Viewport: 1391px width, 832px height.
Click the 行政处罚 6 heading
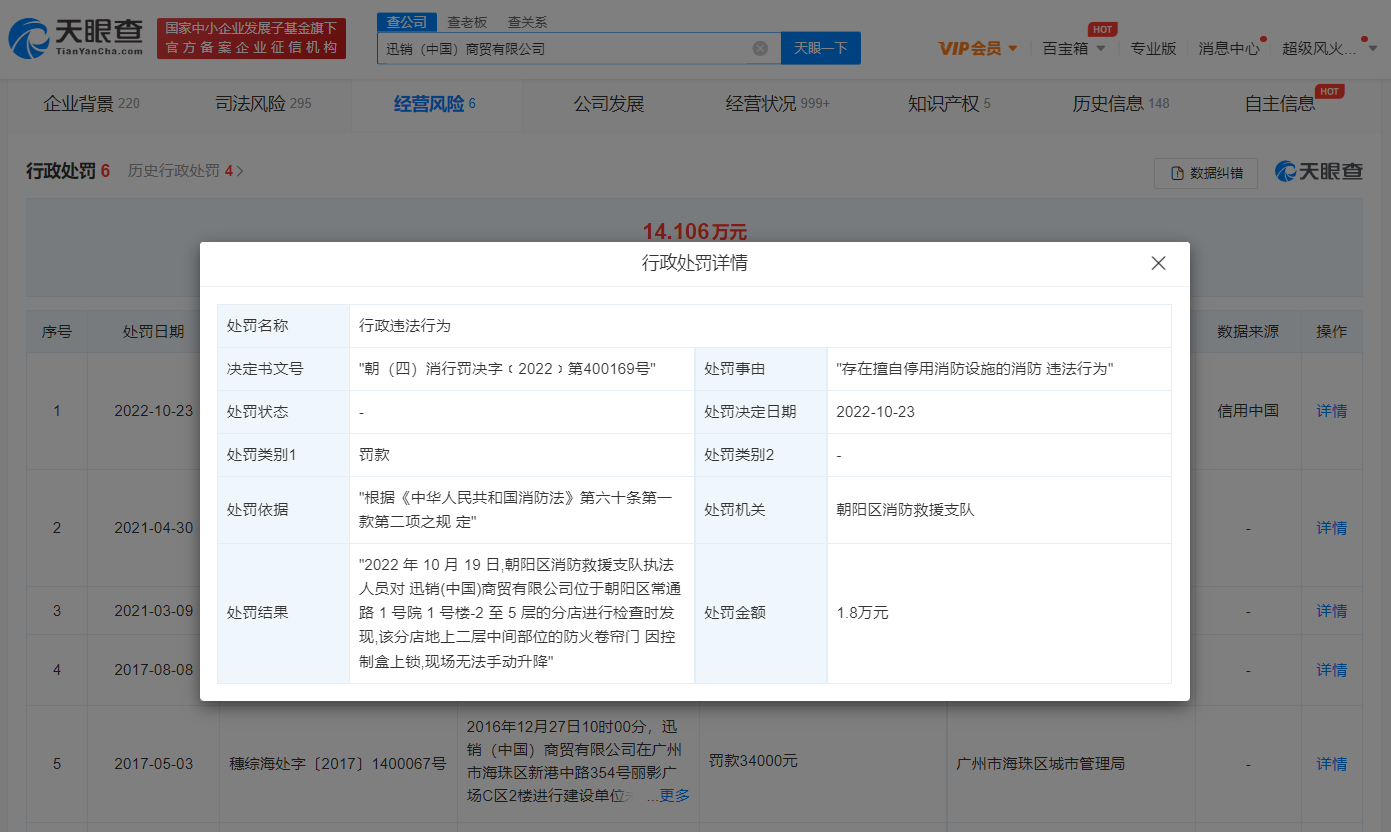point(68,171)
